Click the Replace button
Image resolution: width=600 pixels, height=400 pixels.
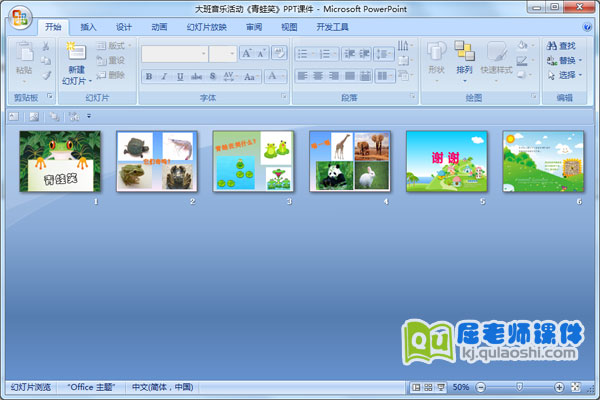coord(564,60)
